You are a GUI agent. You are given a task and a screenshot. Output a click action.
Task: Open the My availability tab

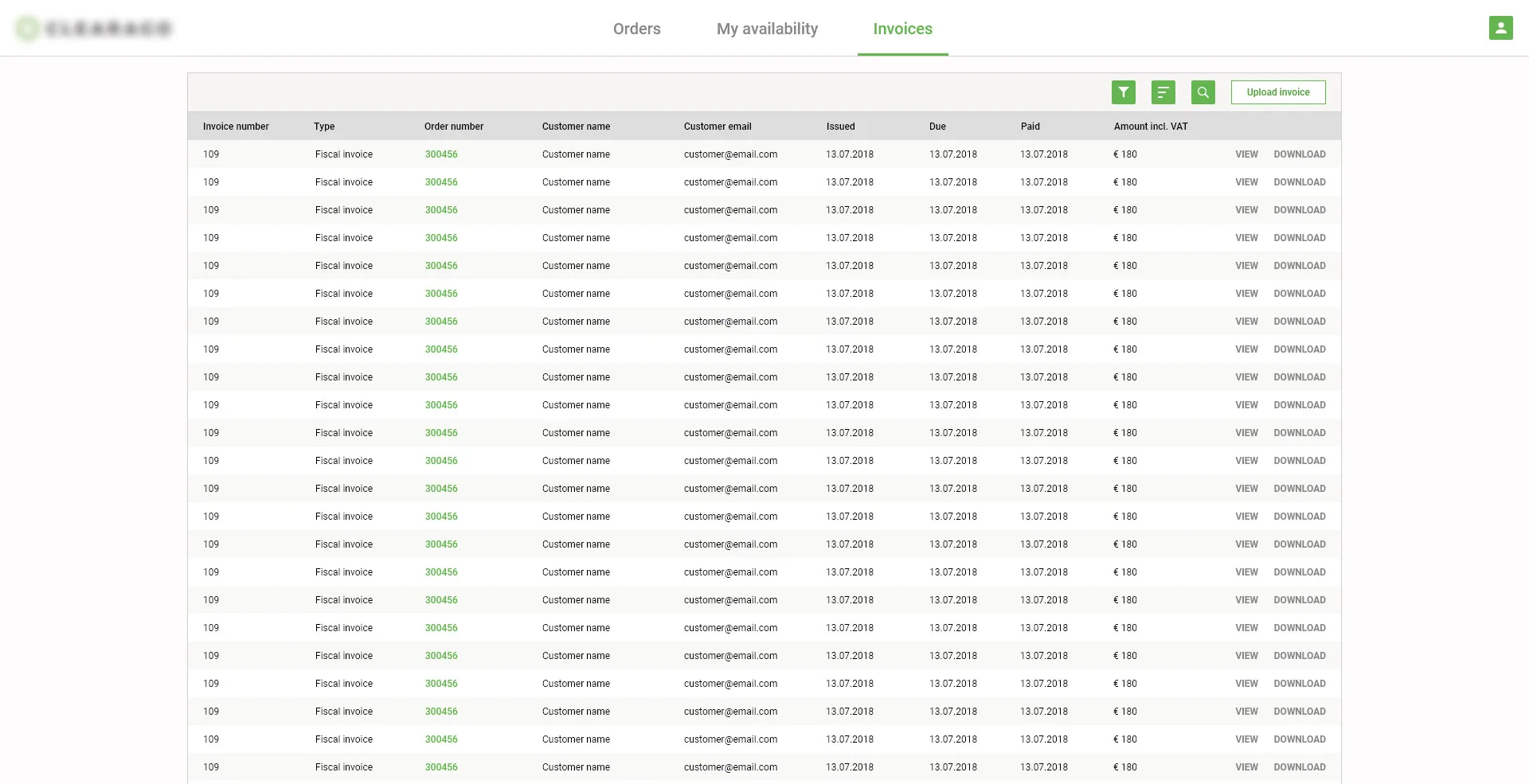coord(767,29)
